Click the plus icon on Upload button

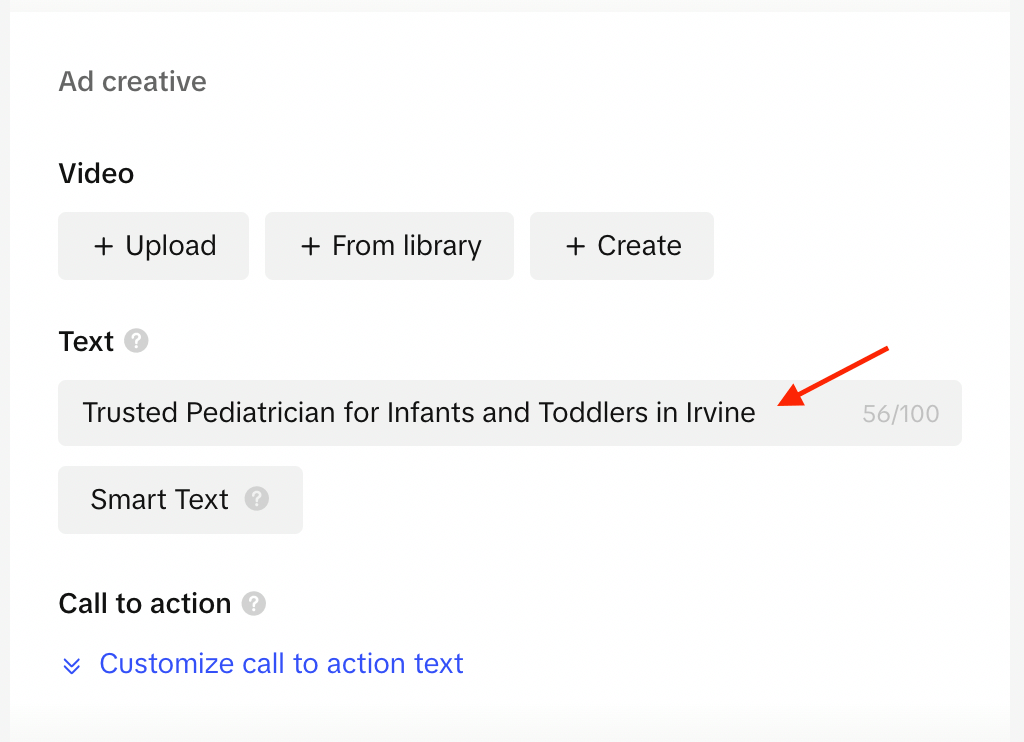(104, 245)
